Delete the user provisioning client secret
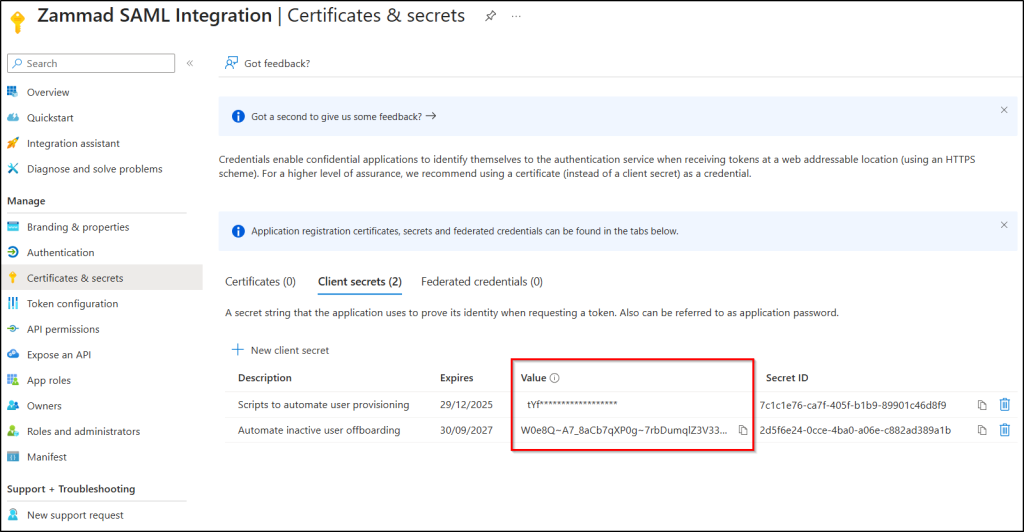The width and height of the screenshot is (1024, 532). click(1005, 405)
